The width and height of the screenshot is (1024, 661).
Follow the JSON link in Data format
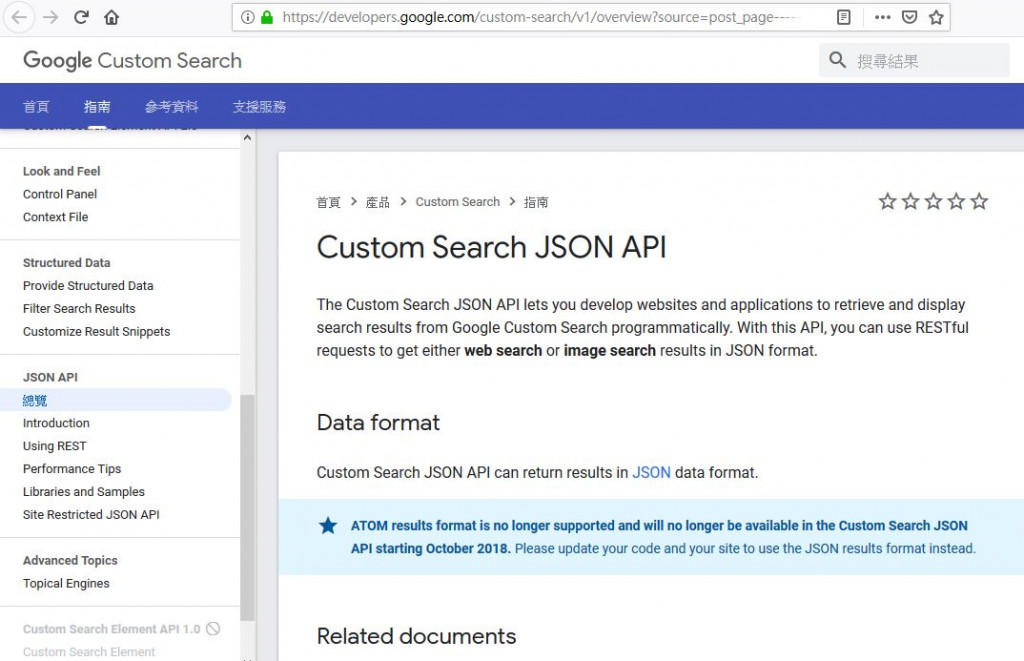(651, 472)
